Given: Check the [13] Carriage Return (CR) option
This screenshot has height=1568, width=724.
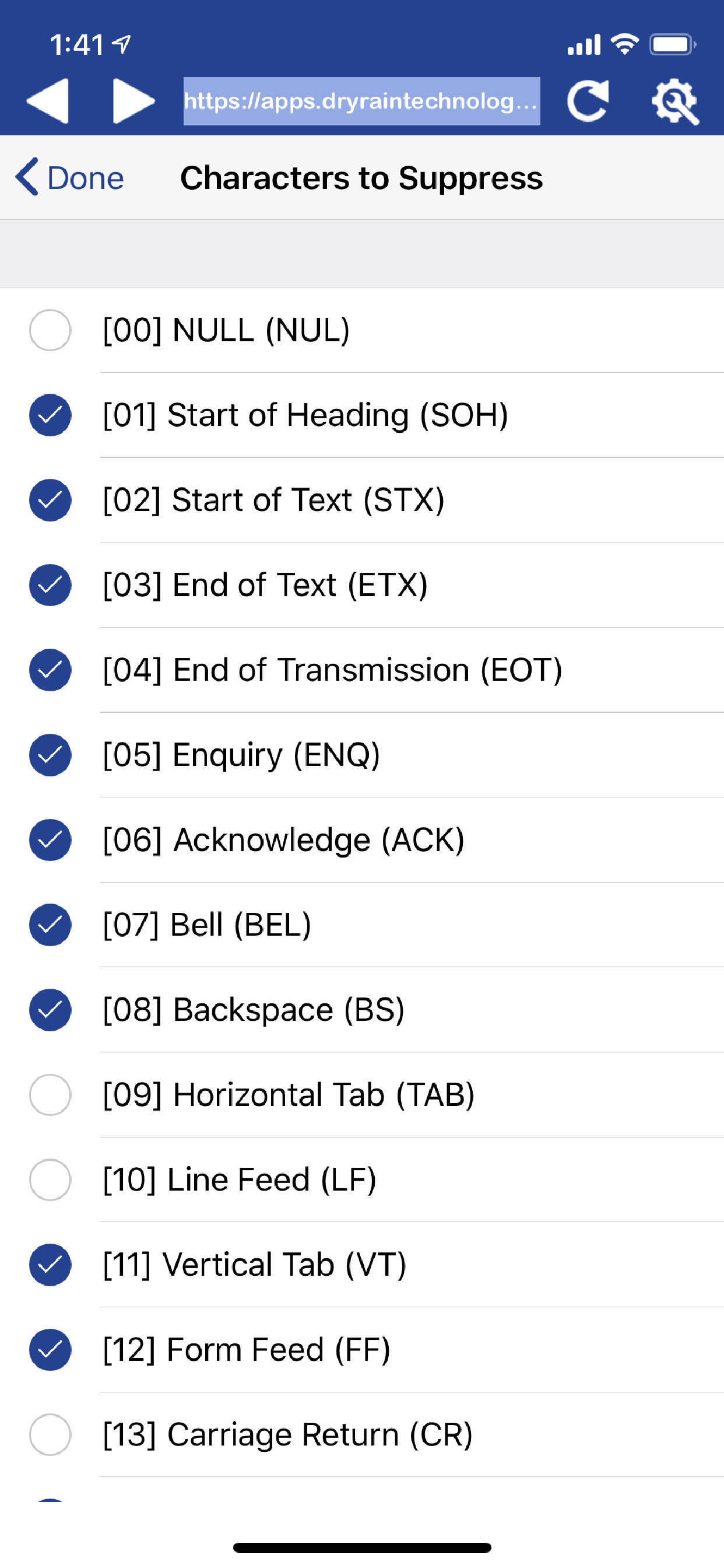Looking at the screenshot, I should [x=51, y=1434].
